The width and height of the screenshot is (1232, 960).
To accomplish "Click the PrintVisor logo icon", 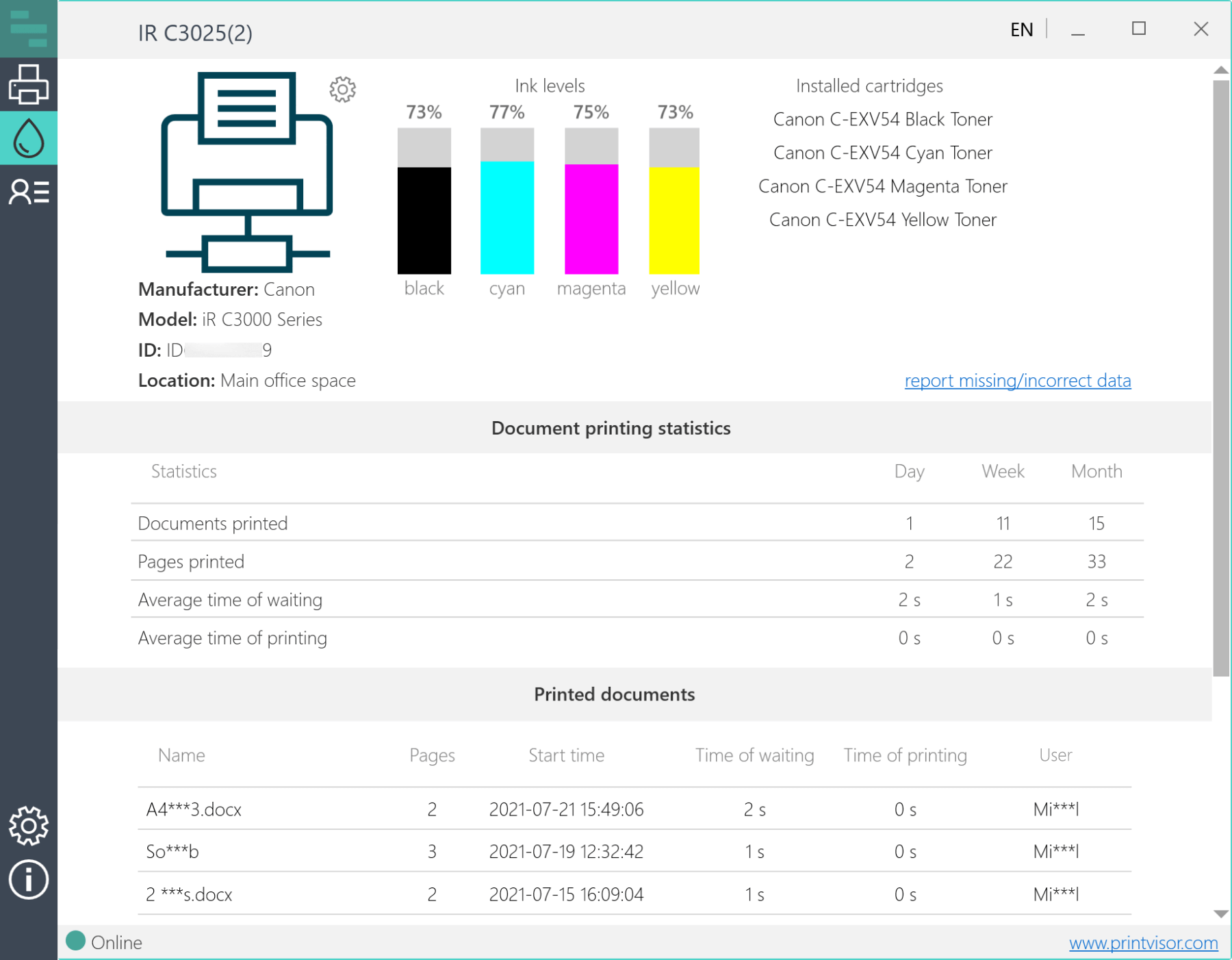I will (x=29, y=29).
